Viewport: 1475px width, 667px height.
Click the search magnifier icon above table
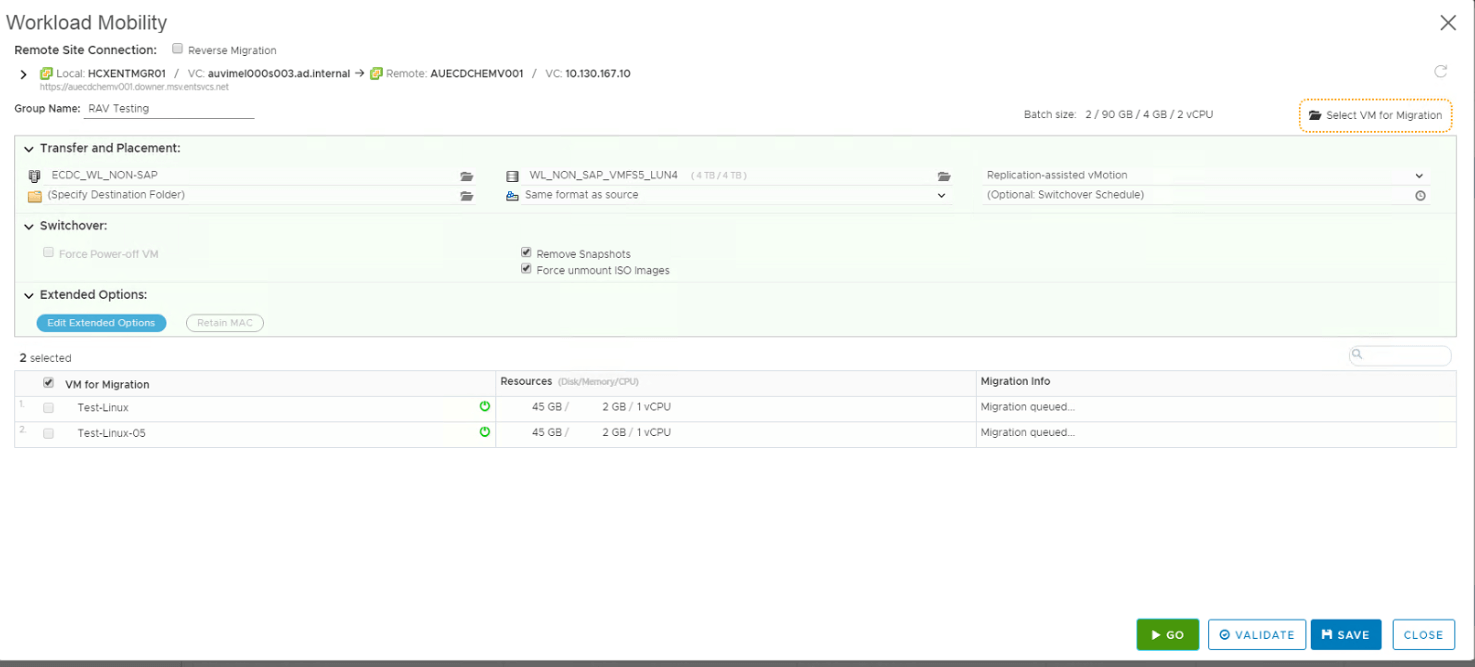coord(1358,355)
